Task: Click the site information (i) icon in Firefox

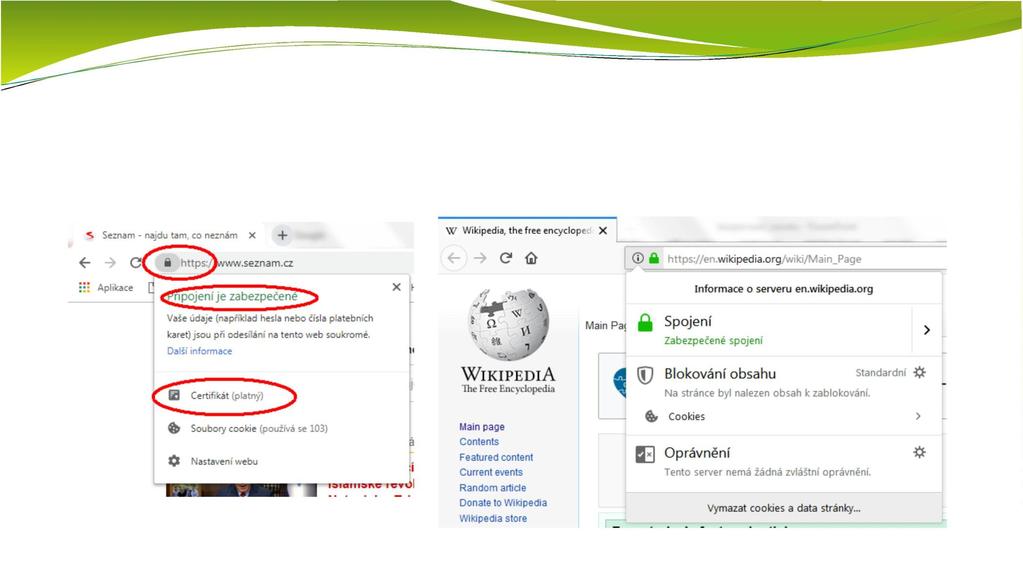Action: coord(637,258)
